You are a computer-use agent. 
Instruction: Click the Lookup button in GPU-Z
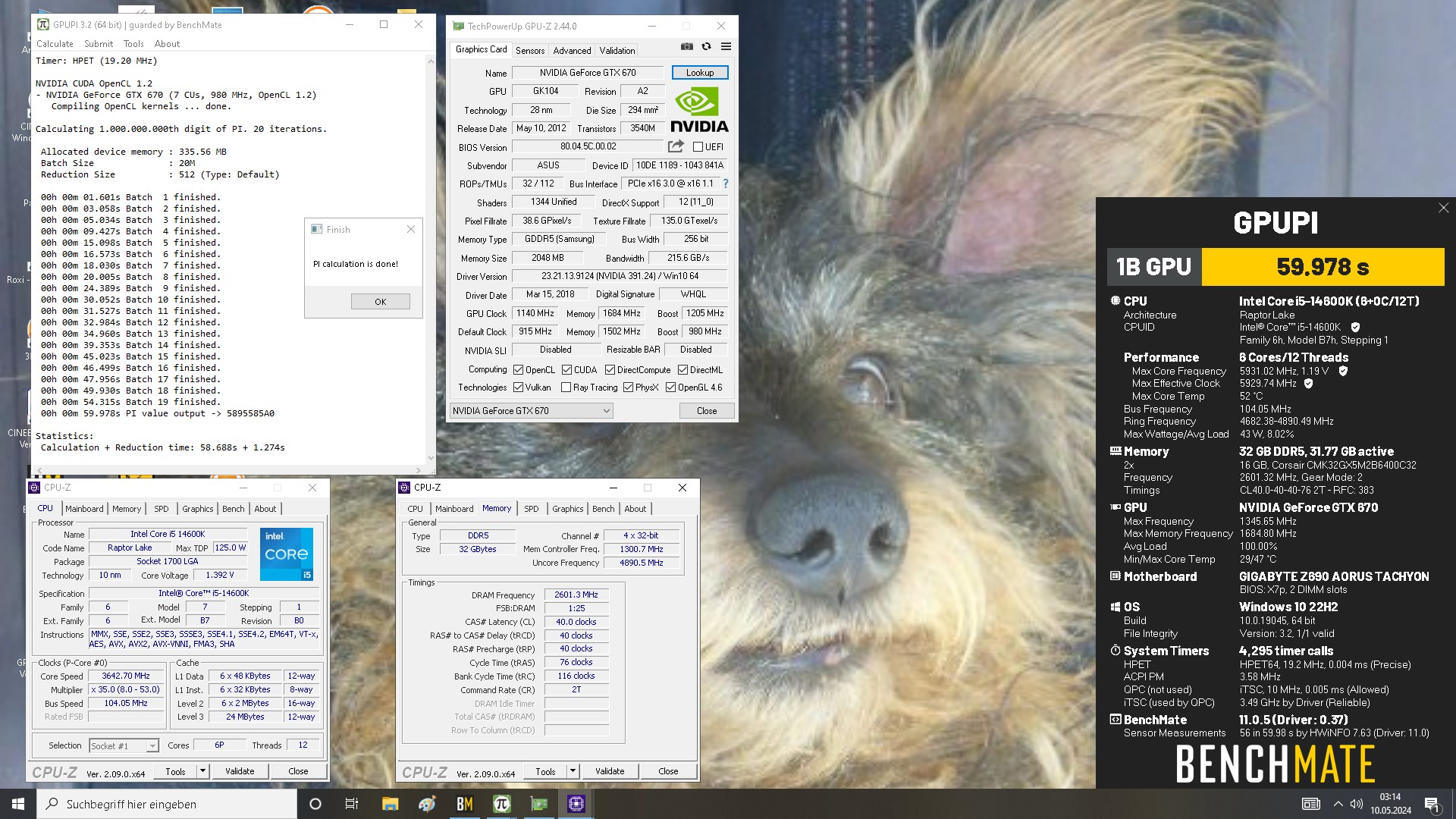point(700,73)
